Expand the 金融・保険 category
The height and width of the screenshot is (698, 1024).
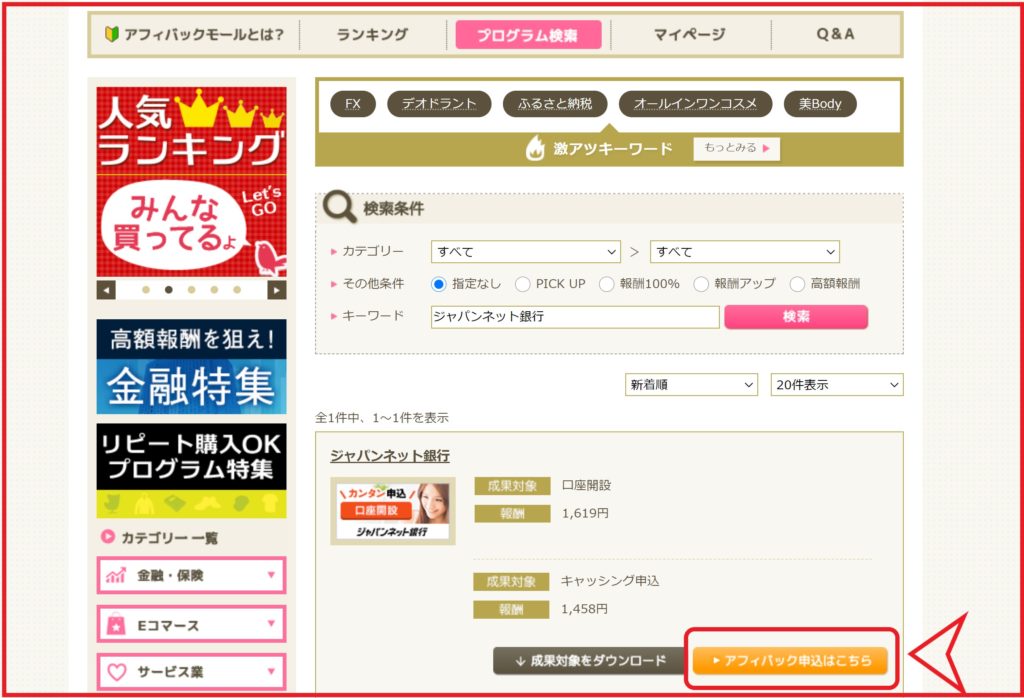tap(191, 575)
